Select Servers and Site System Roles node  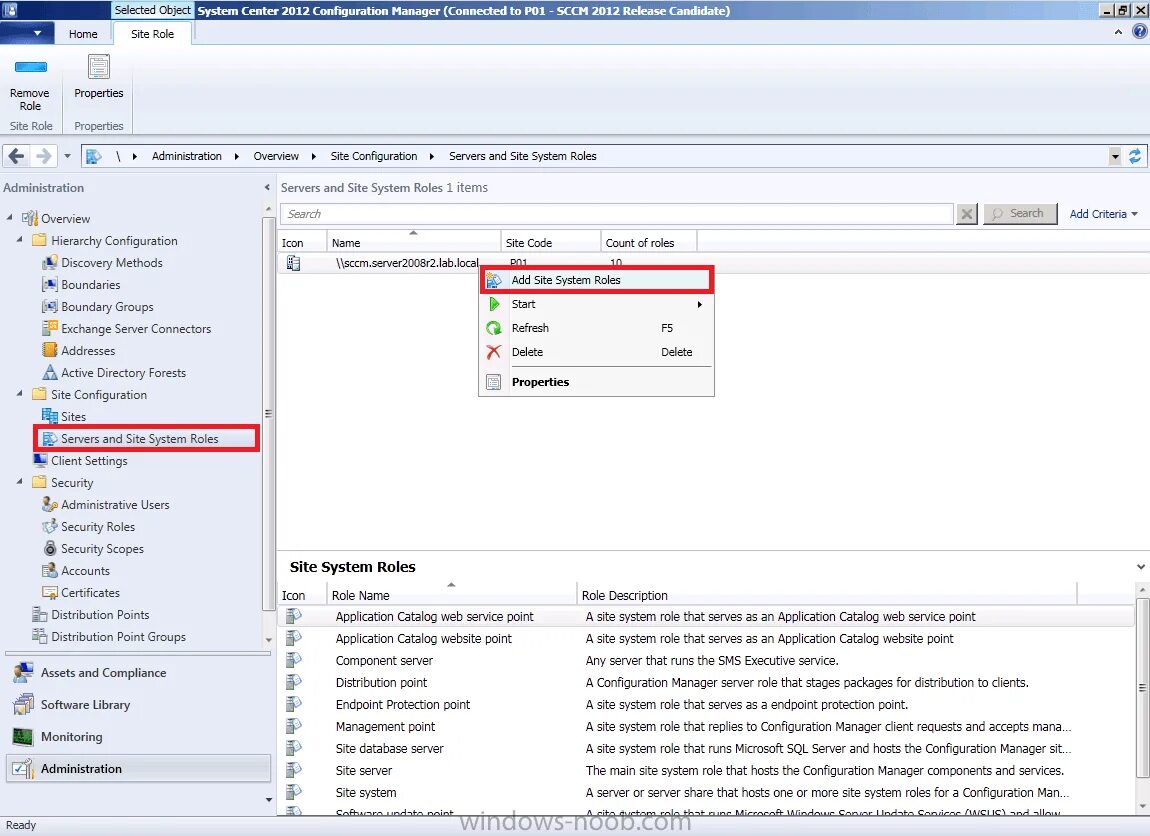point(147,439)
